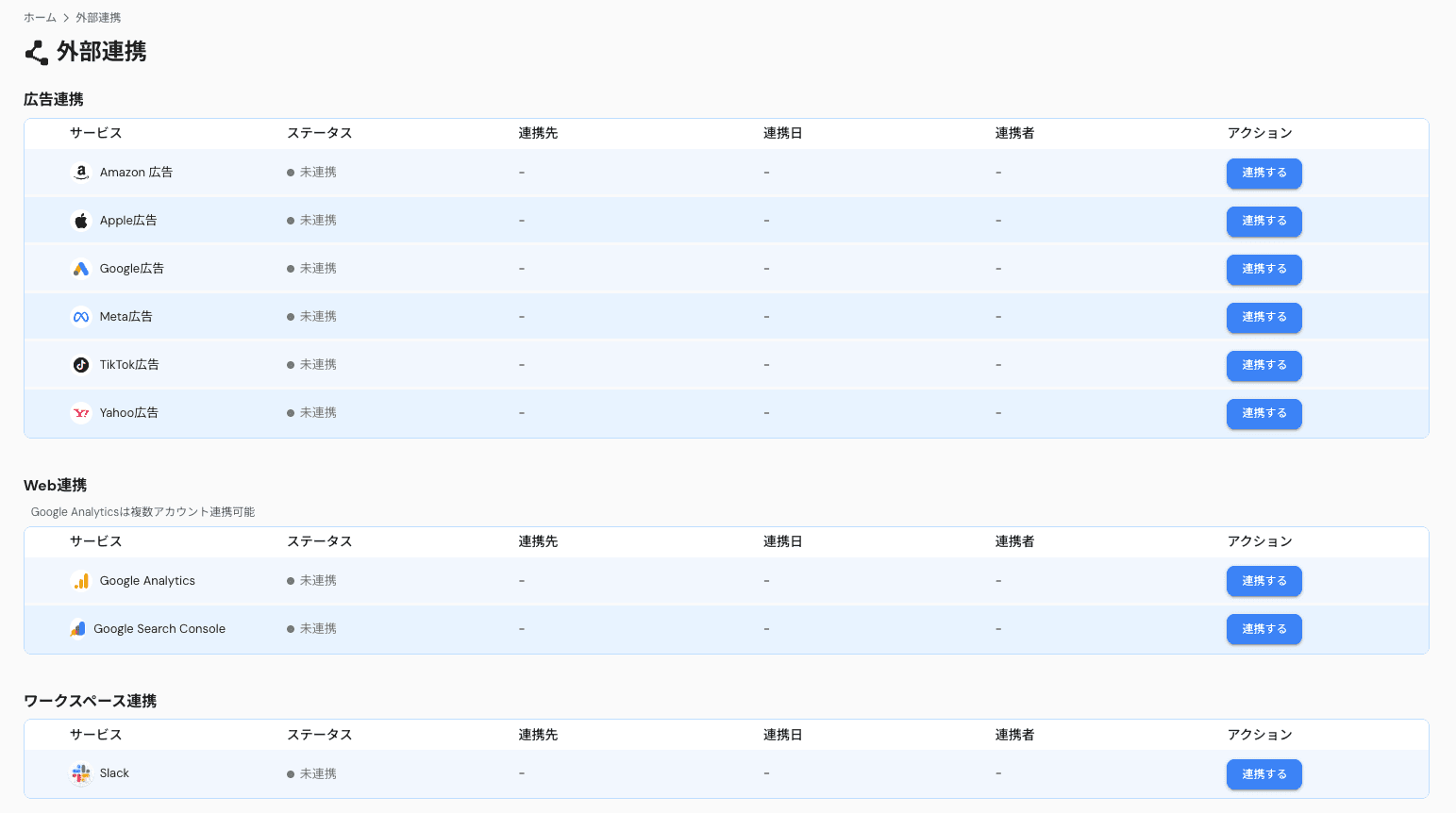Click 外部連携 in the breadcrumb

coord(98,17)
